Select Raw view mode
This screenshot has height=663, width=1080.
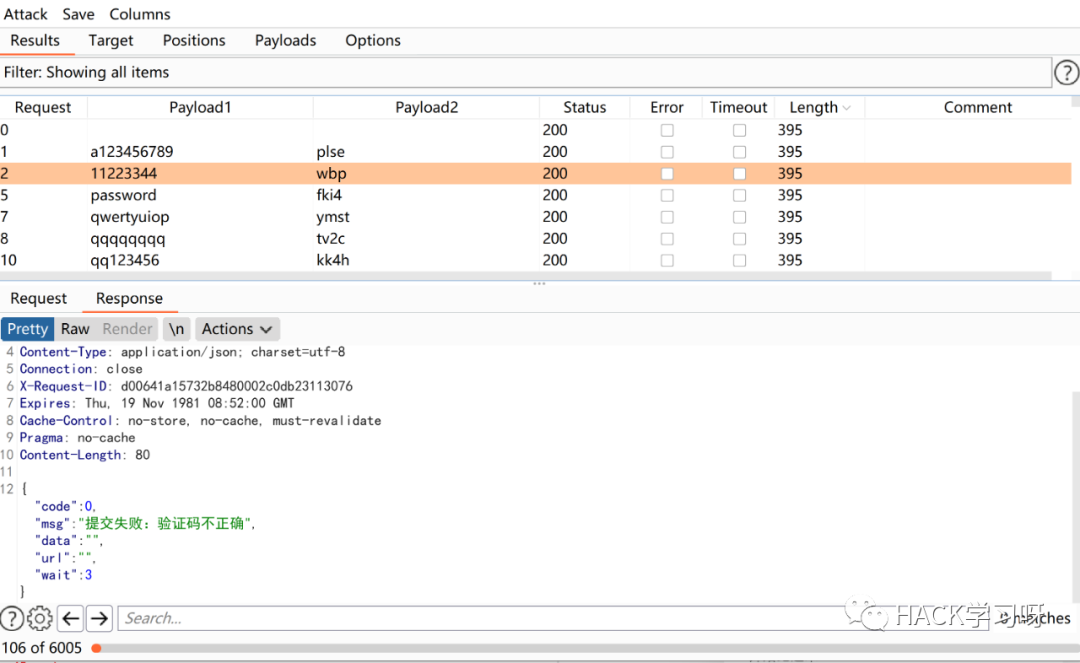point(75,329)
